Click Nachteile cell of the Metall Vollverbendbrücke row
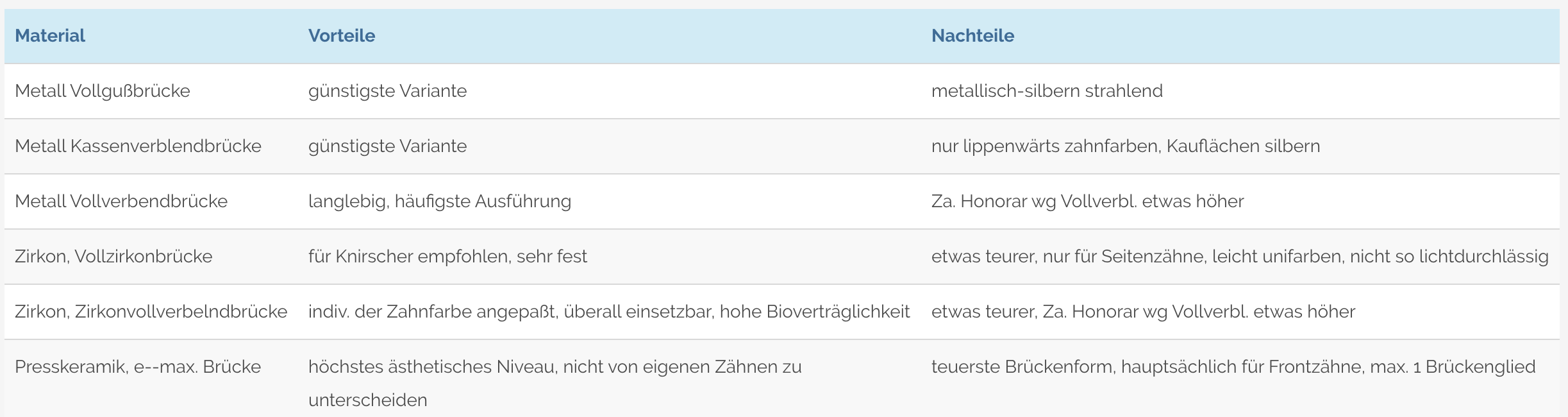The height and width of the screenshot is (417, 1568). tap(1087, 201)
